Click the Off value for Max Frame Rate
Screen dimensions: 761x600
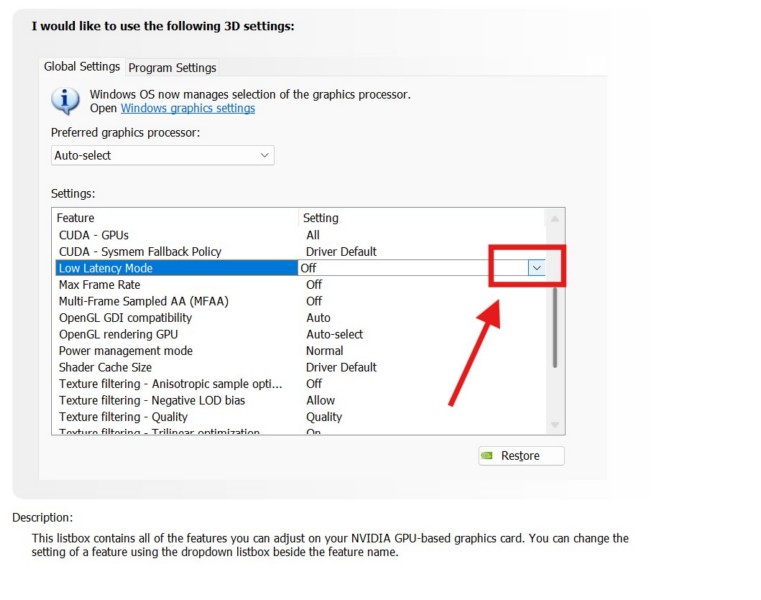314,284
